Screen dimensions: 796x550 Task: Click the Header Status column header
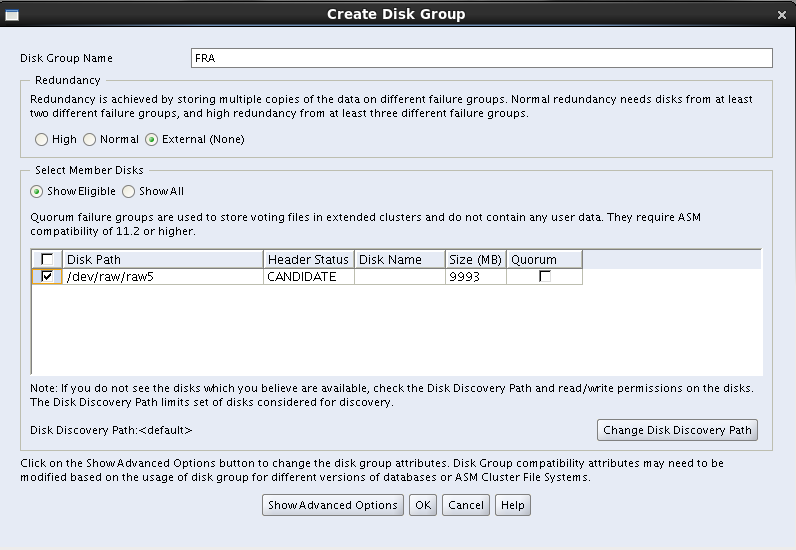click(x=309, y=260)
